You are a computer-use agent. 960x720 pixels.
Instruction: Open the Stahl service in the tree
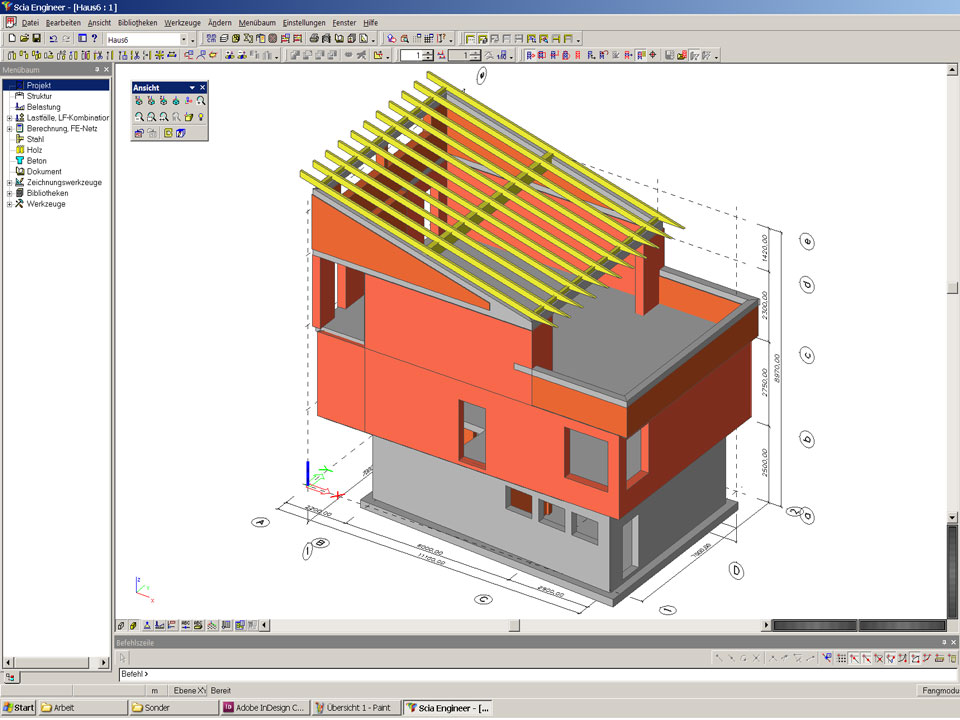(x=35, y=139)
